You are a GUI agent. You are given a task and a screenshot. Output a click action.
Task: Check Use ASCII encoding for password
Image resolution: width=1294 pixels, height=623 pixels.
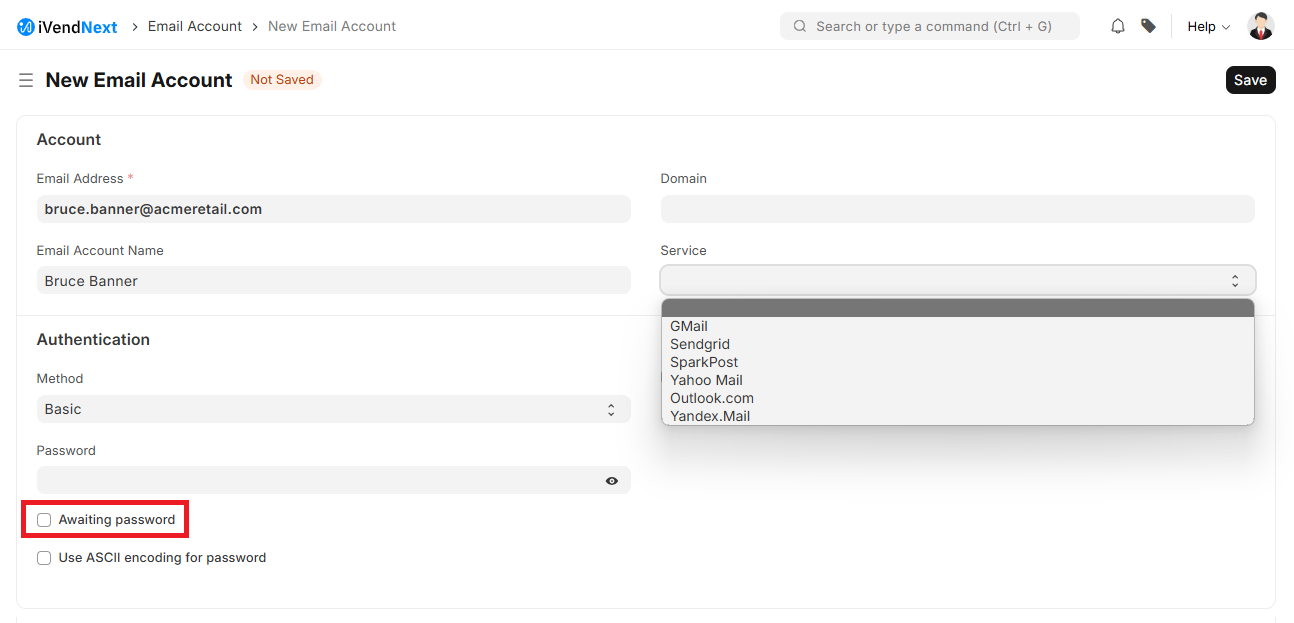pos(44,558)
